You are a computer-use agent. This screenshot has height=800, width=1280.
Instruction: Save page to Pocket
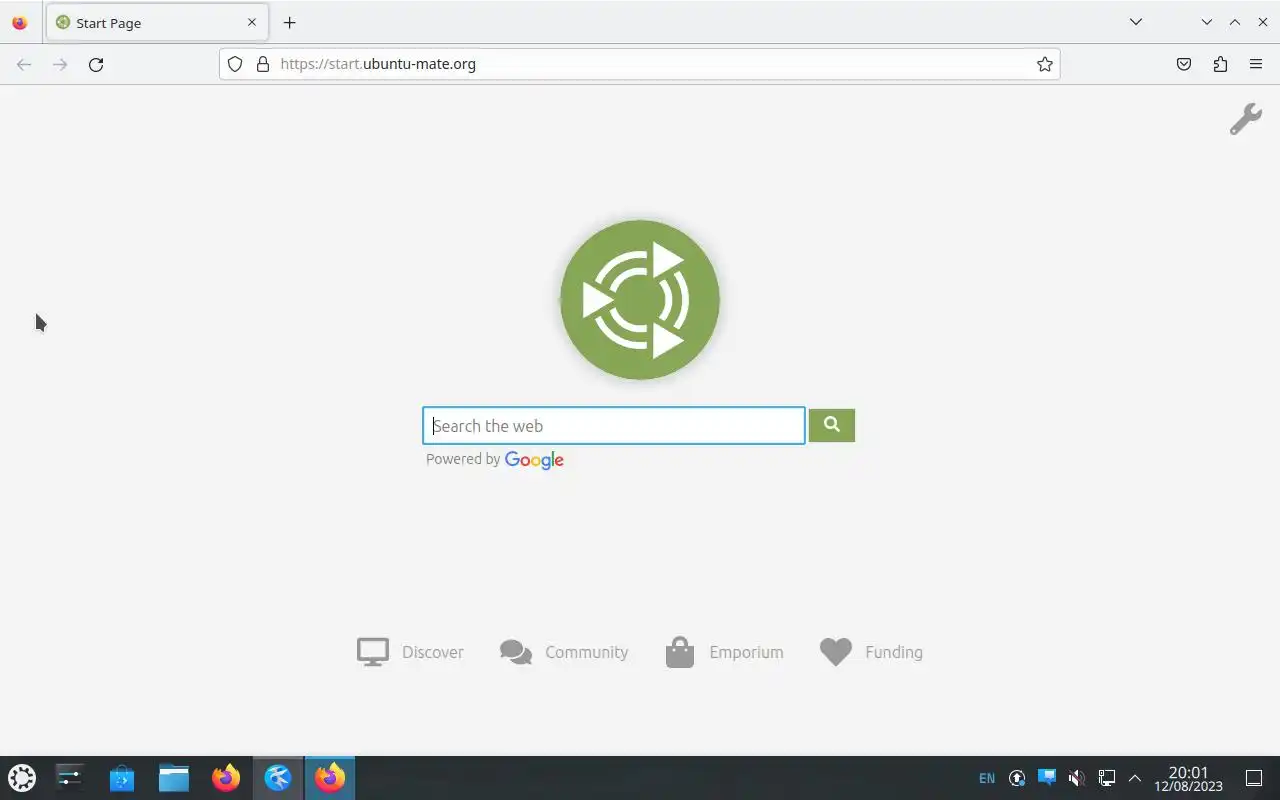tap(1184, 64)
